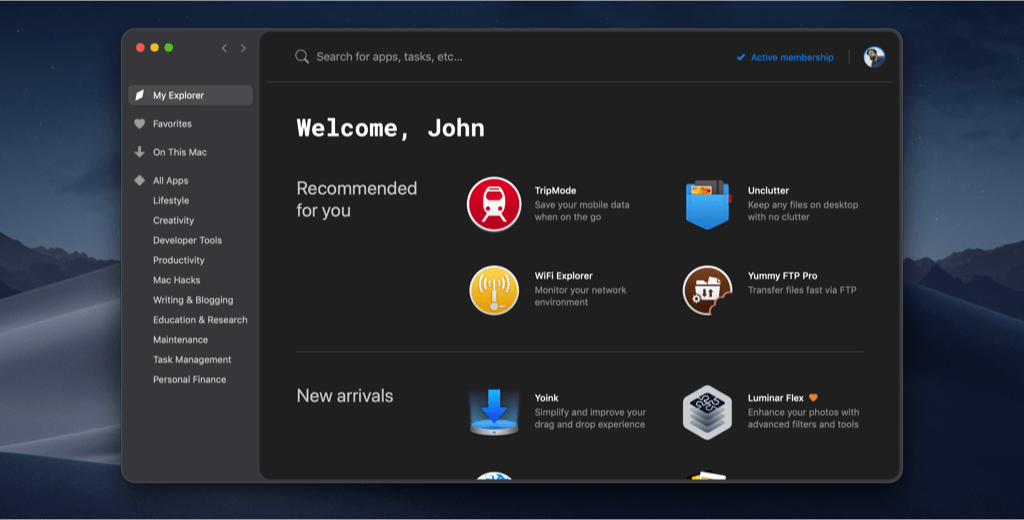1024x520 pixels.
Task: Click the orange heart beside Luminar Flex
Action: coord(813,397)
